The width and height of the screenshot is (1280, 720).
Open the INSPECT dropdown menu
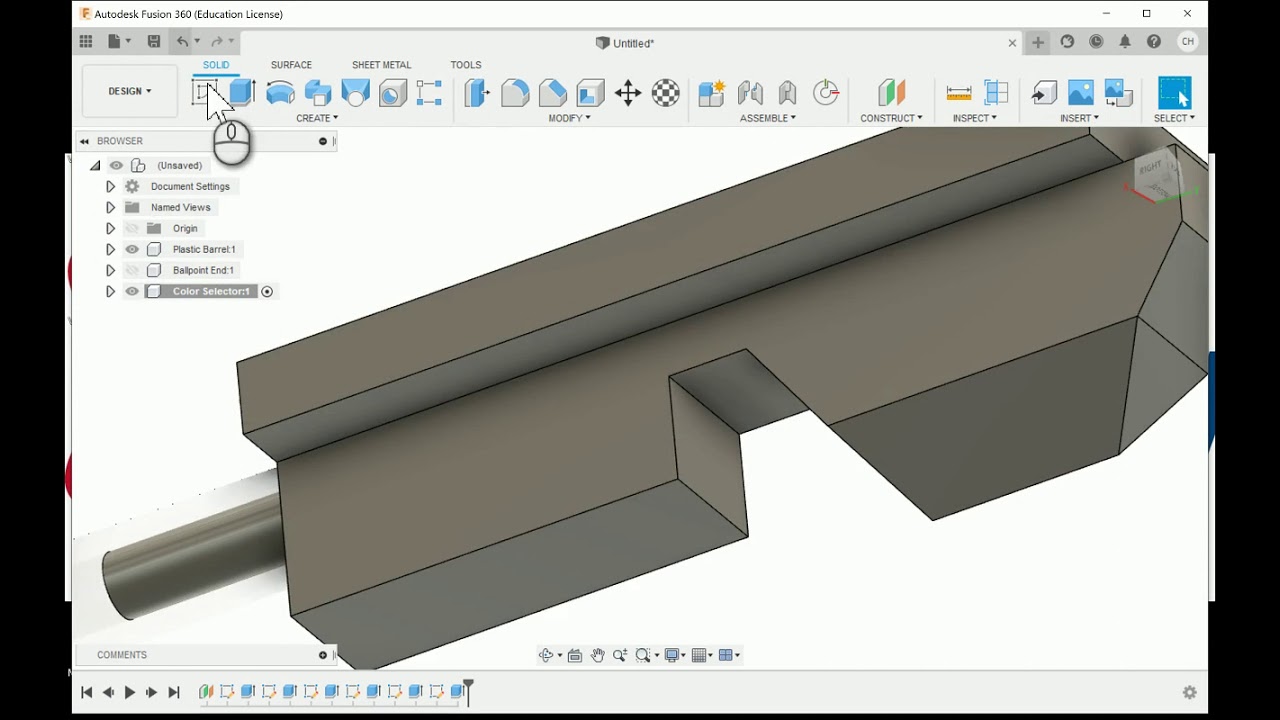(975, 118)
